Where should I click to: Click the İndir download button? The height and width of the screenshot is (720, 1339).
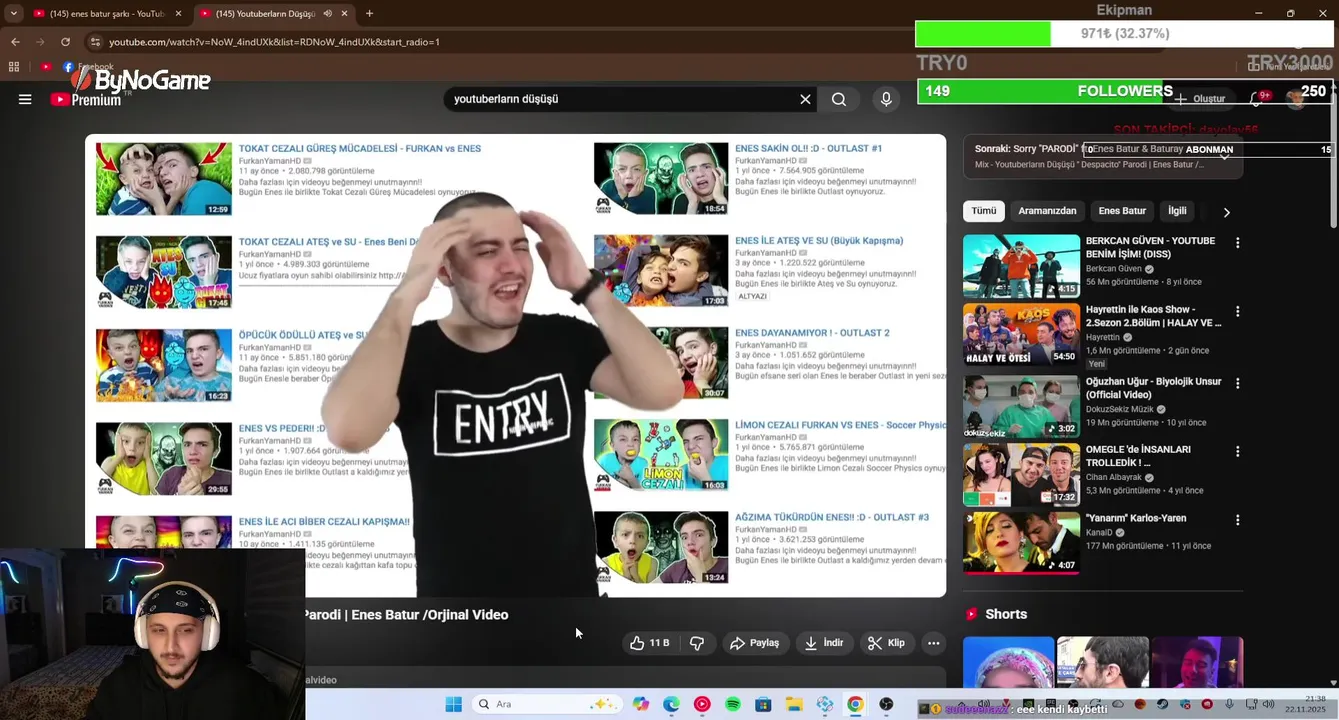point(824,643)
